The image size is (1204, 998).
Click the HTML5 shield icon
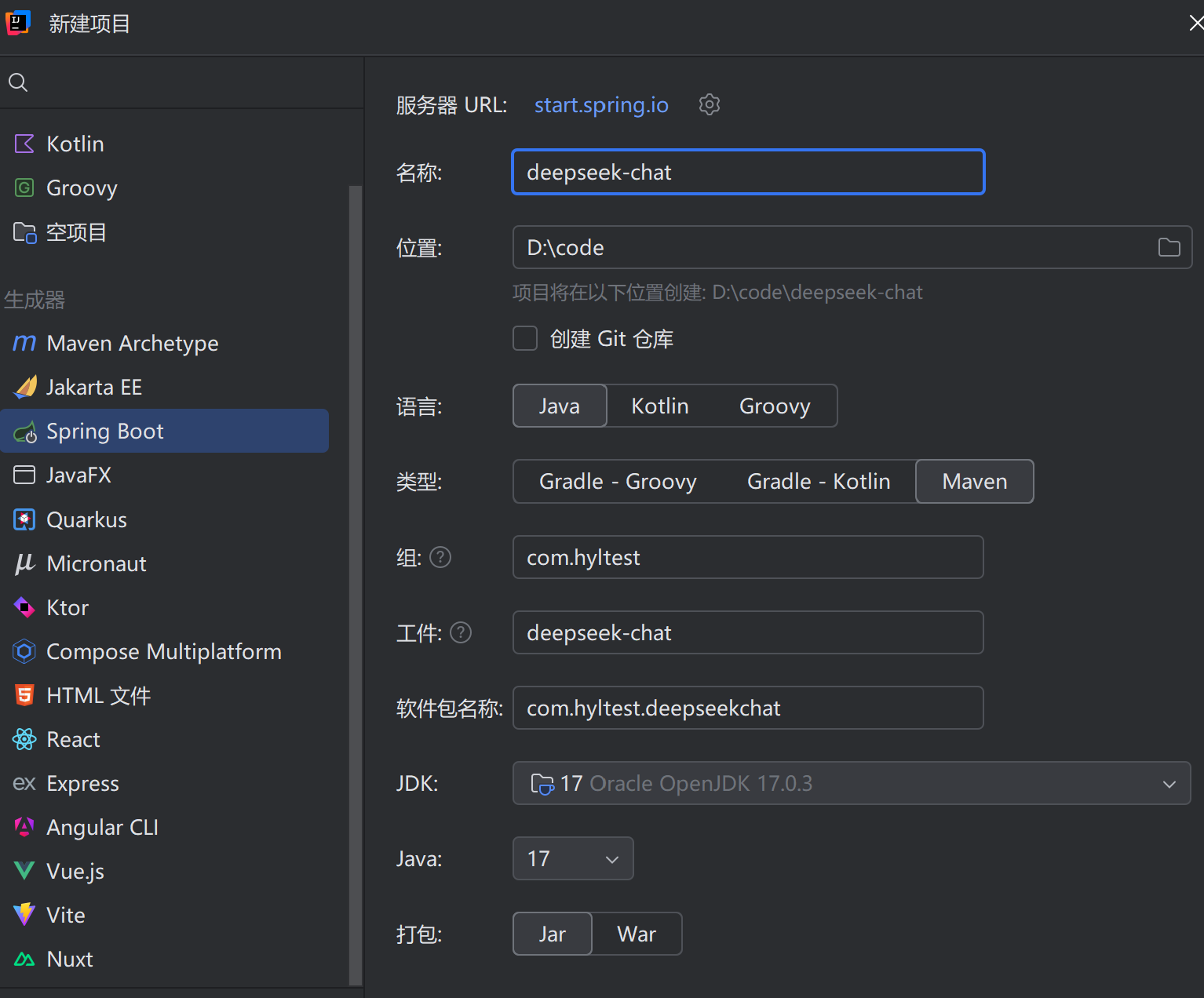point(24,695)
